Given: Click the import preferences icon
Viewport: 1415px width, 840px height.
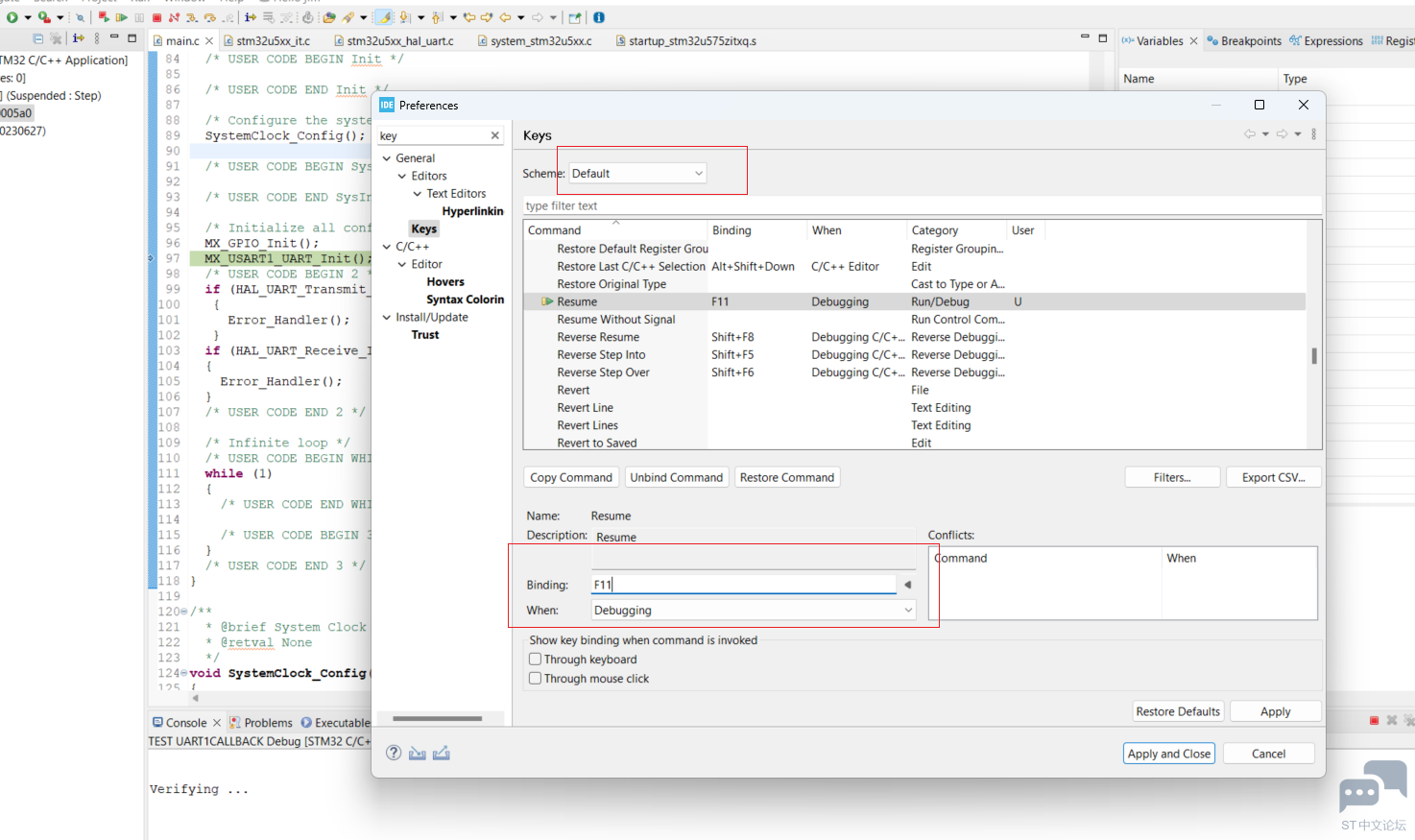Looking at the screenshot, I should coord(418,753).
